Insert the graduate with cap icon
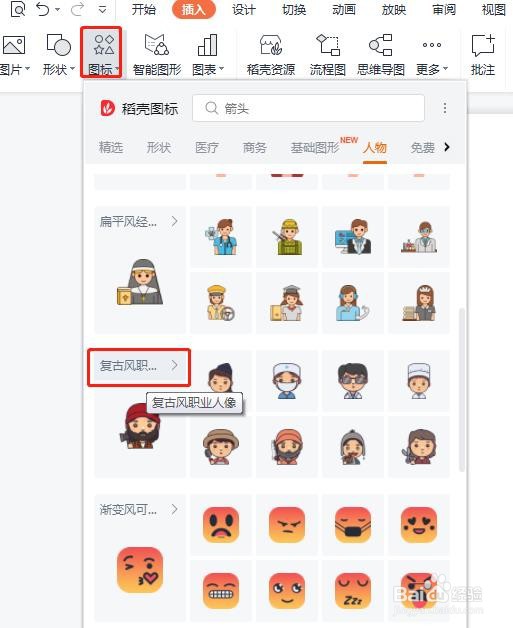513x628 pixels. pos(287,302)
